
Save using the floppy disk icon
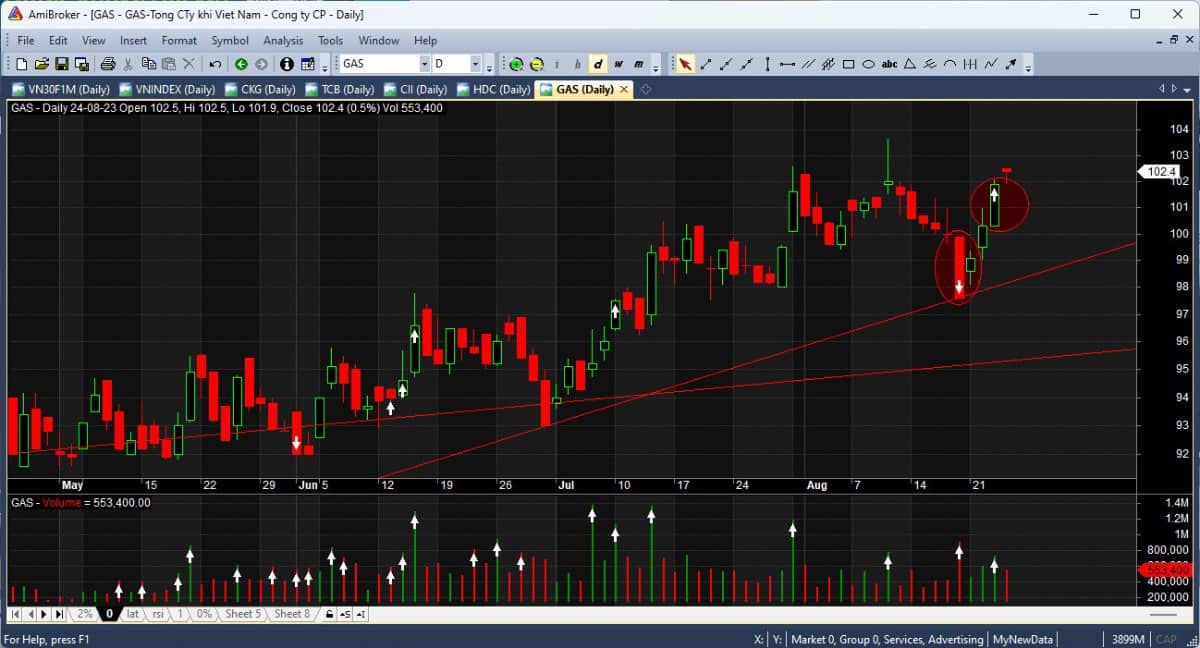[x=62, y=64]
